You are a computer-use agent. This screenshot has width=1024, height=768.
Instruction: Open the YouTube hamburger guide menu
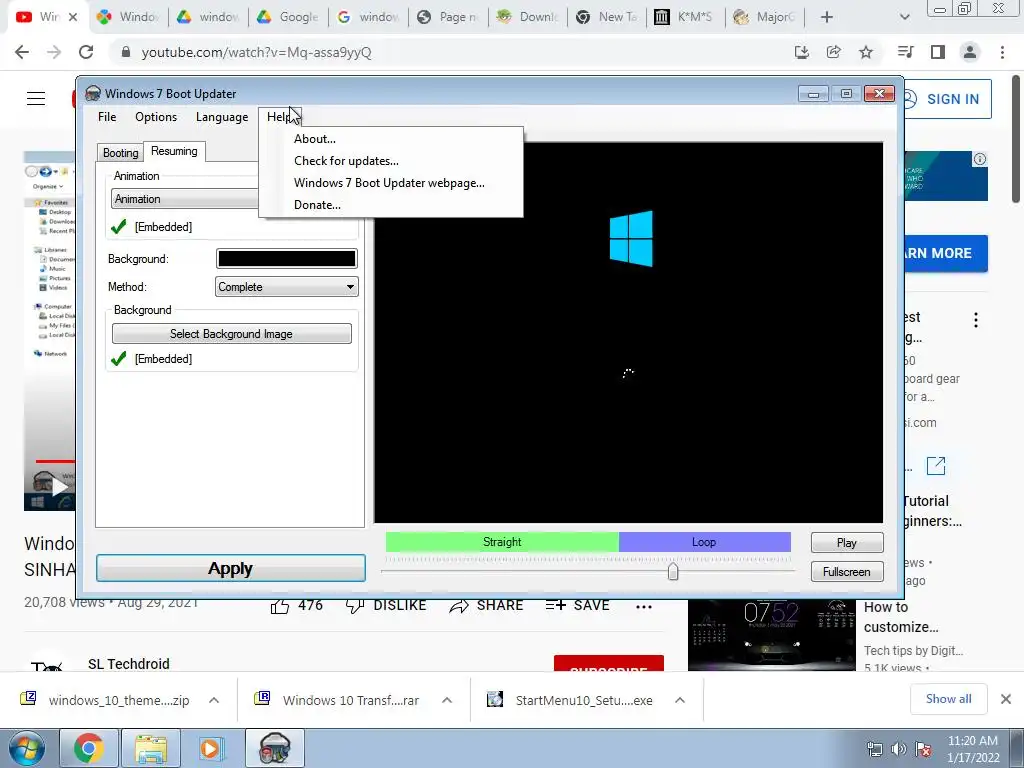[36, 99]
